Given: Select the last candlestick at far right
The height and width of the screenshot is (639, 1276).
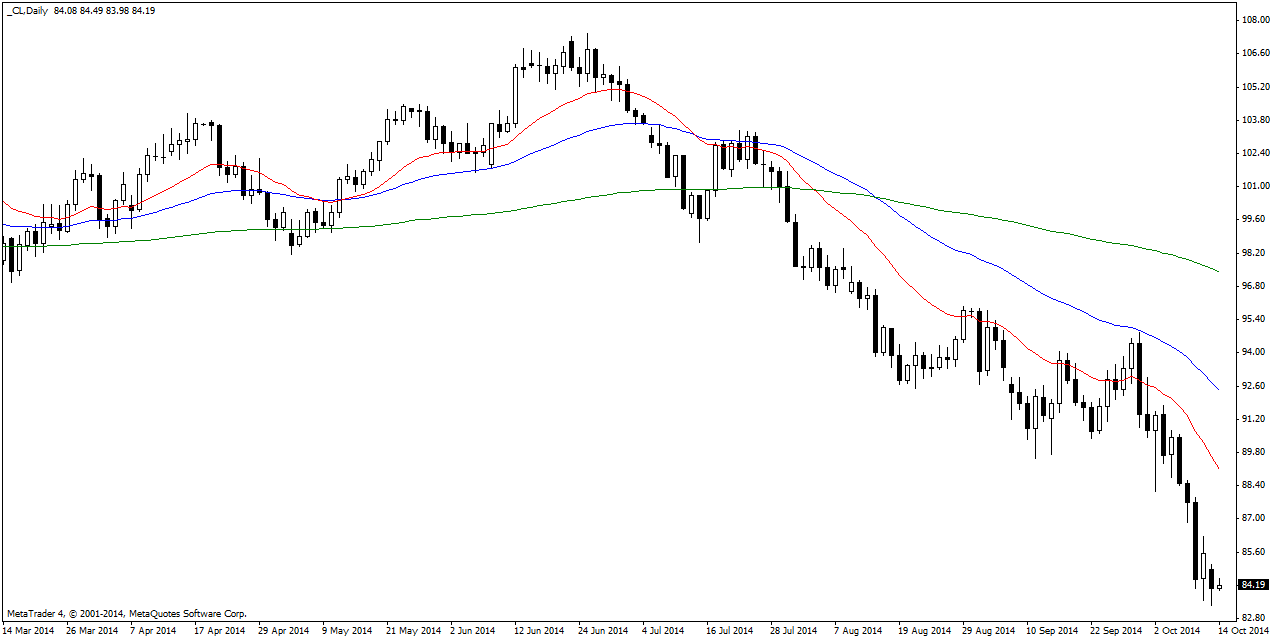Looking at the screenshot, I should coord(1219,587).
